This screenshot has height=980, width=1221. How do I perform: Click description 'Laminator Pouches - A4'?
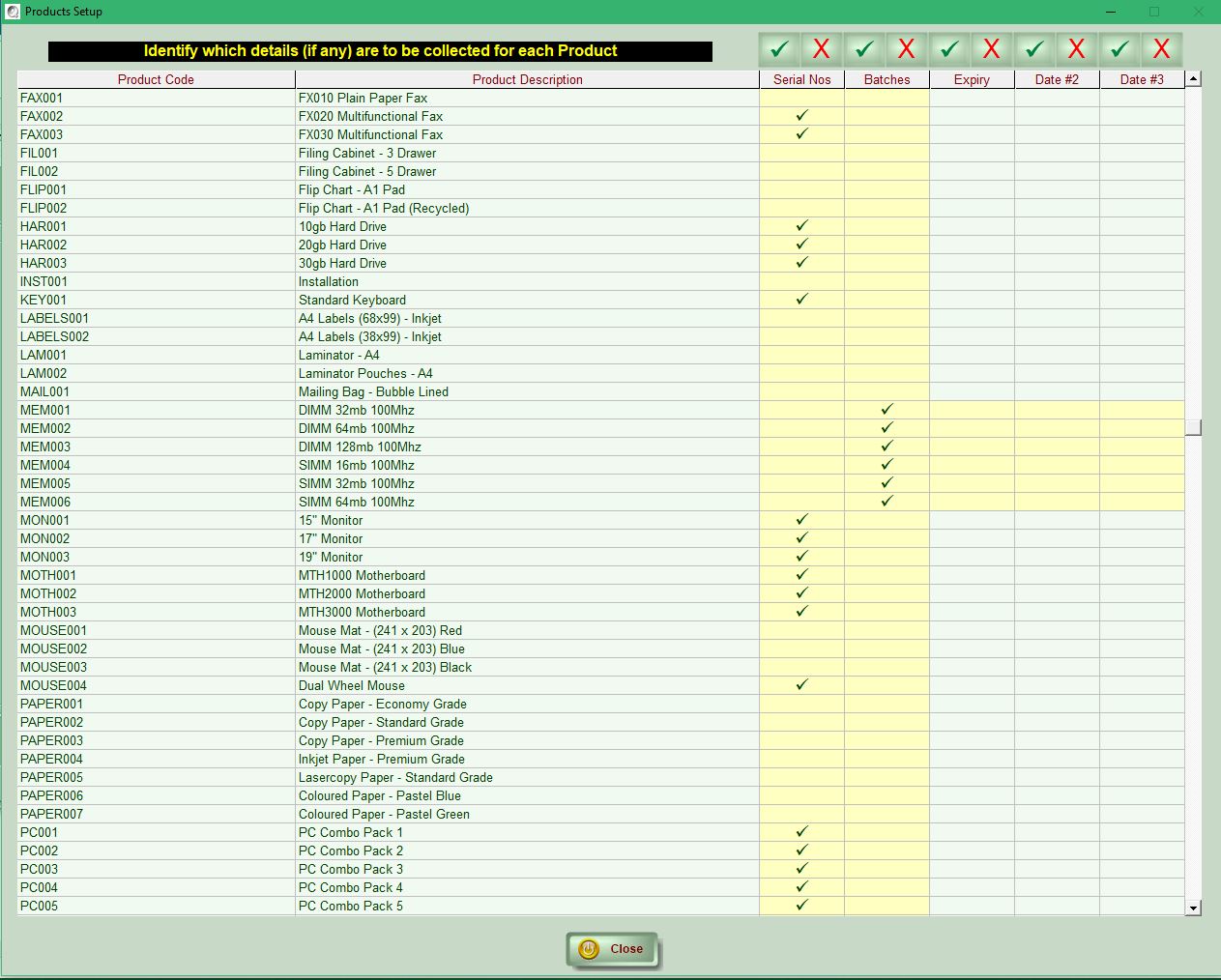(x=365, y=373)
